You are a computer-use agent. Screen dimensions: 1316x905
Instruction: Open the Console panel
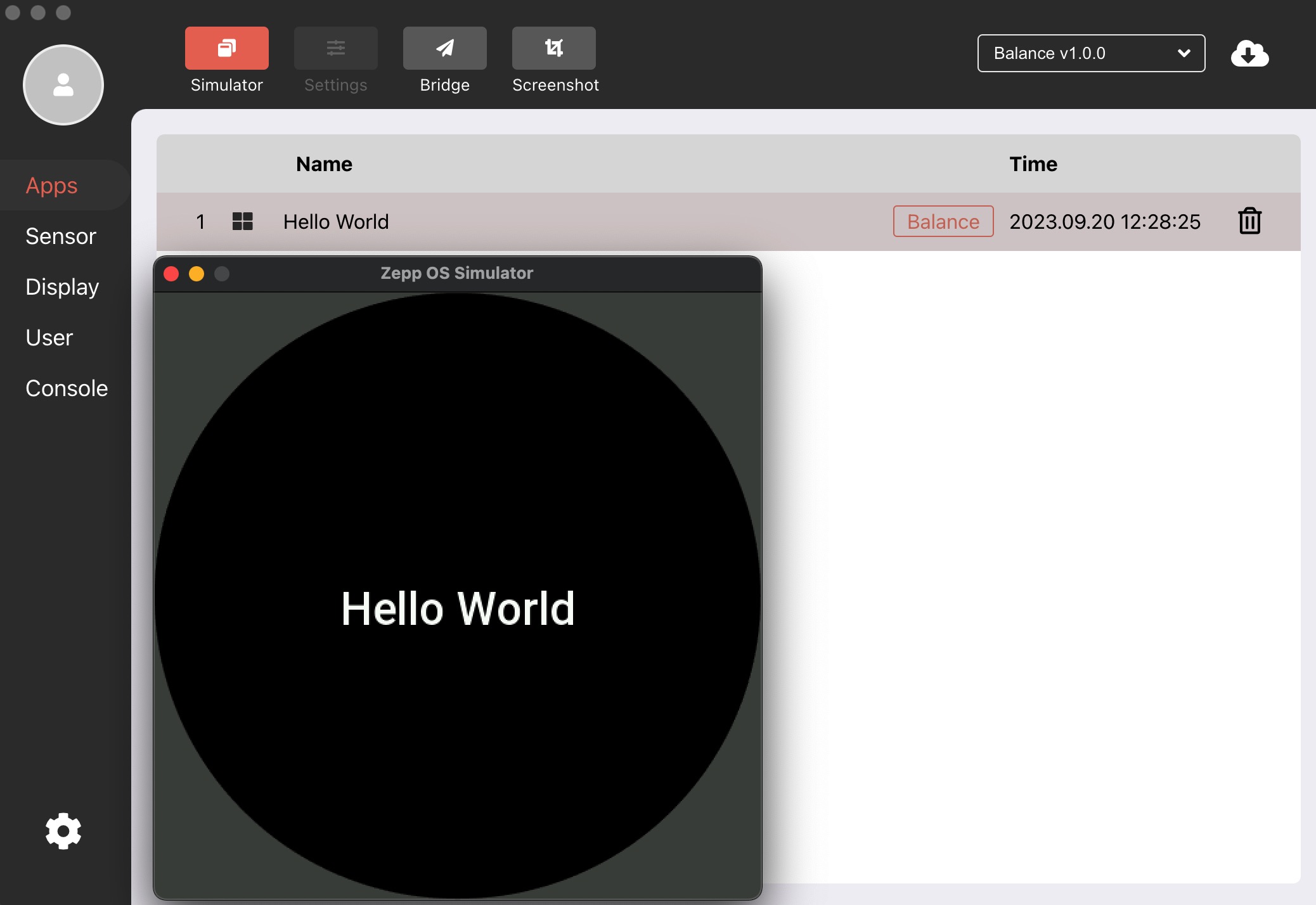pos(67,388)
